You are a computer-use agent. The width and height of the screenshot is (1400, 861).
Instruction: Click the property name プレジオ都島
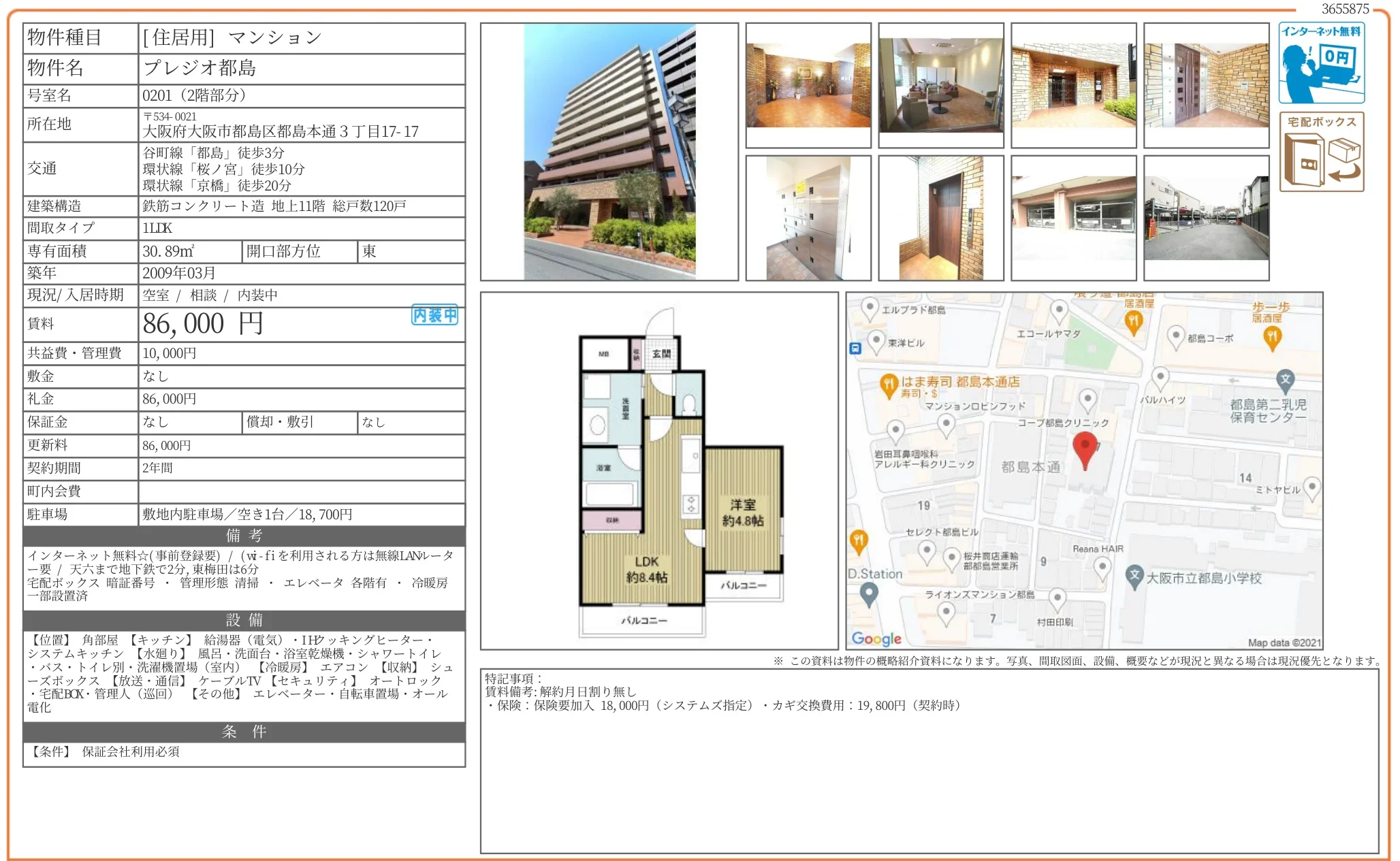(200, 68)
